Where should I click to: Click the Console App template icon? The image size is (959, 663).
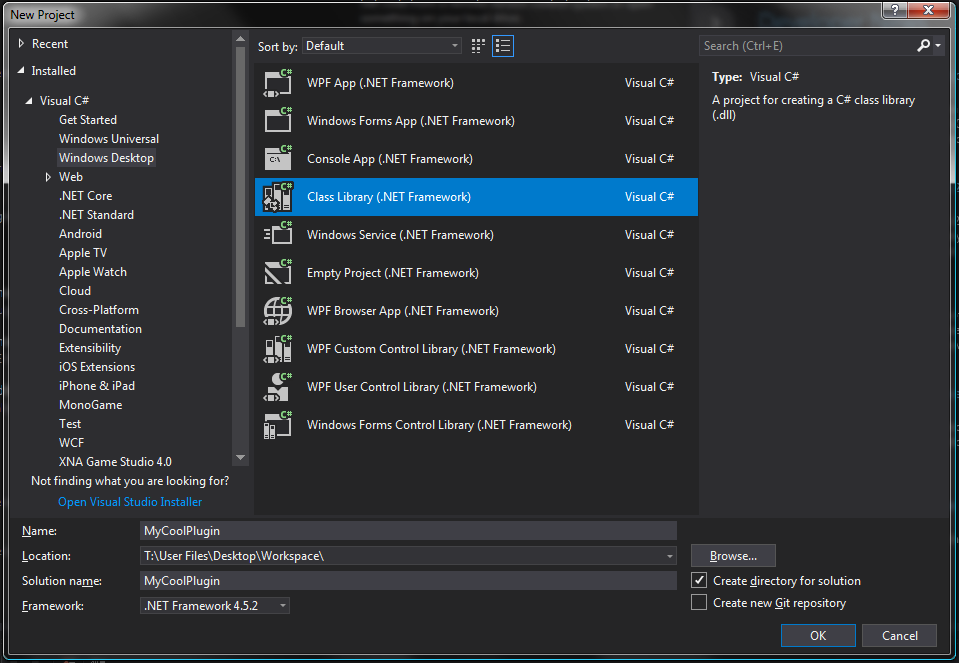point(277,159)
